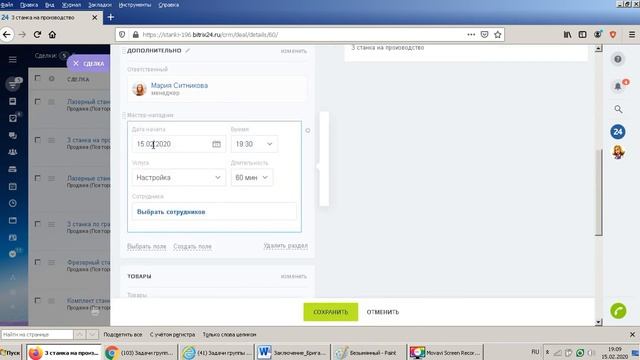Screen dimensions: 640x360
Task: Switch to Movavi Screen Recorder taskbar item
Action: [x=446, y=353]
